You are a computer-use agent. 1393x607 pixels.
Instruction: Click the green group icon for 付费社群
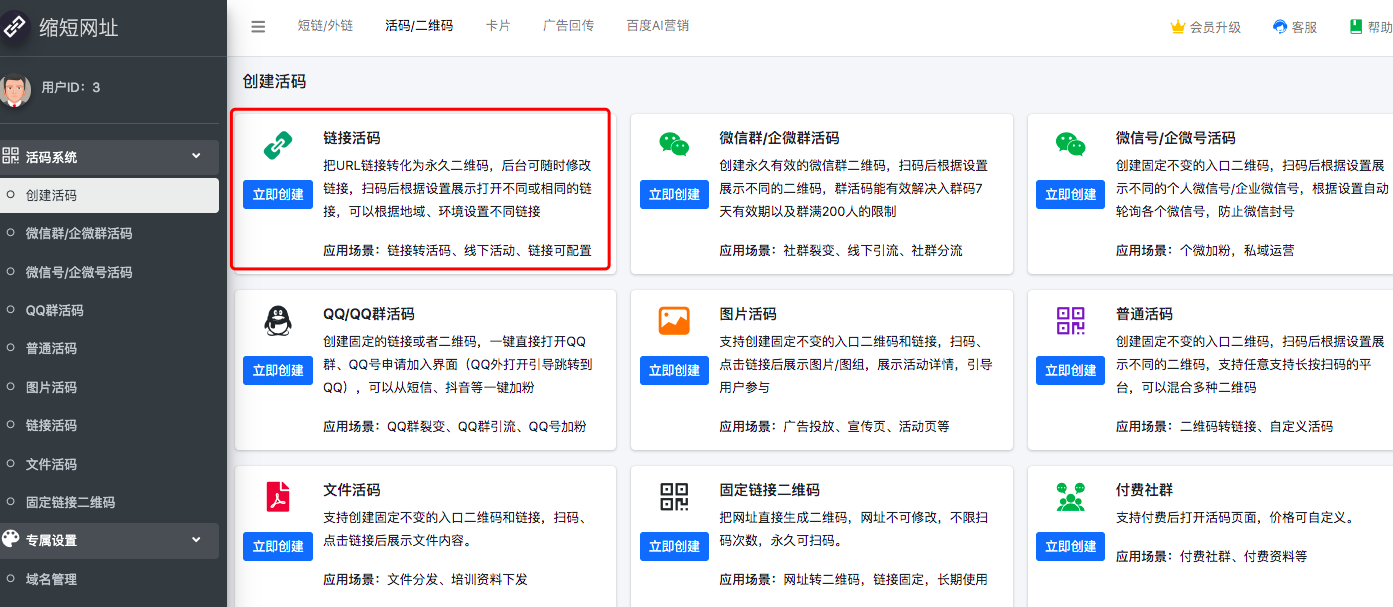(1070, 497)
